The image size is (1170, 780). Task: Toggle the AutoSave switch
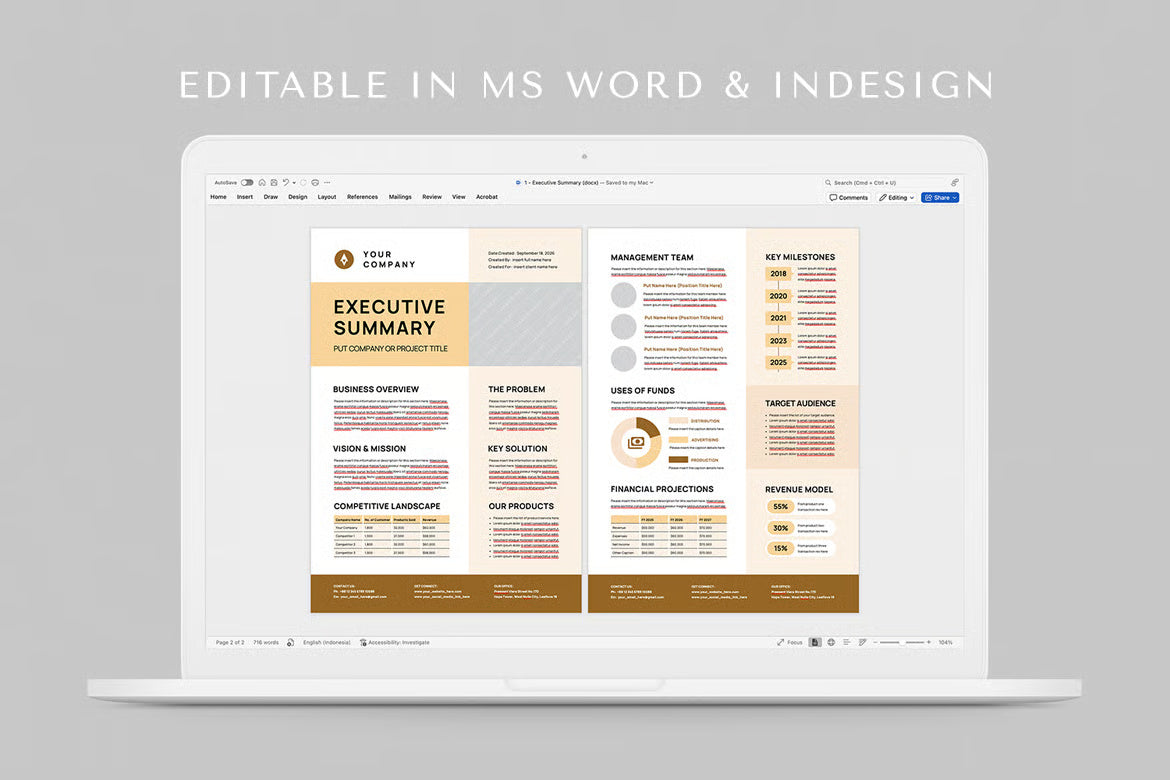(247, 183)
